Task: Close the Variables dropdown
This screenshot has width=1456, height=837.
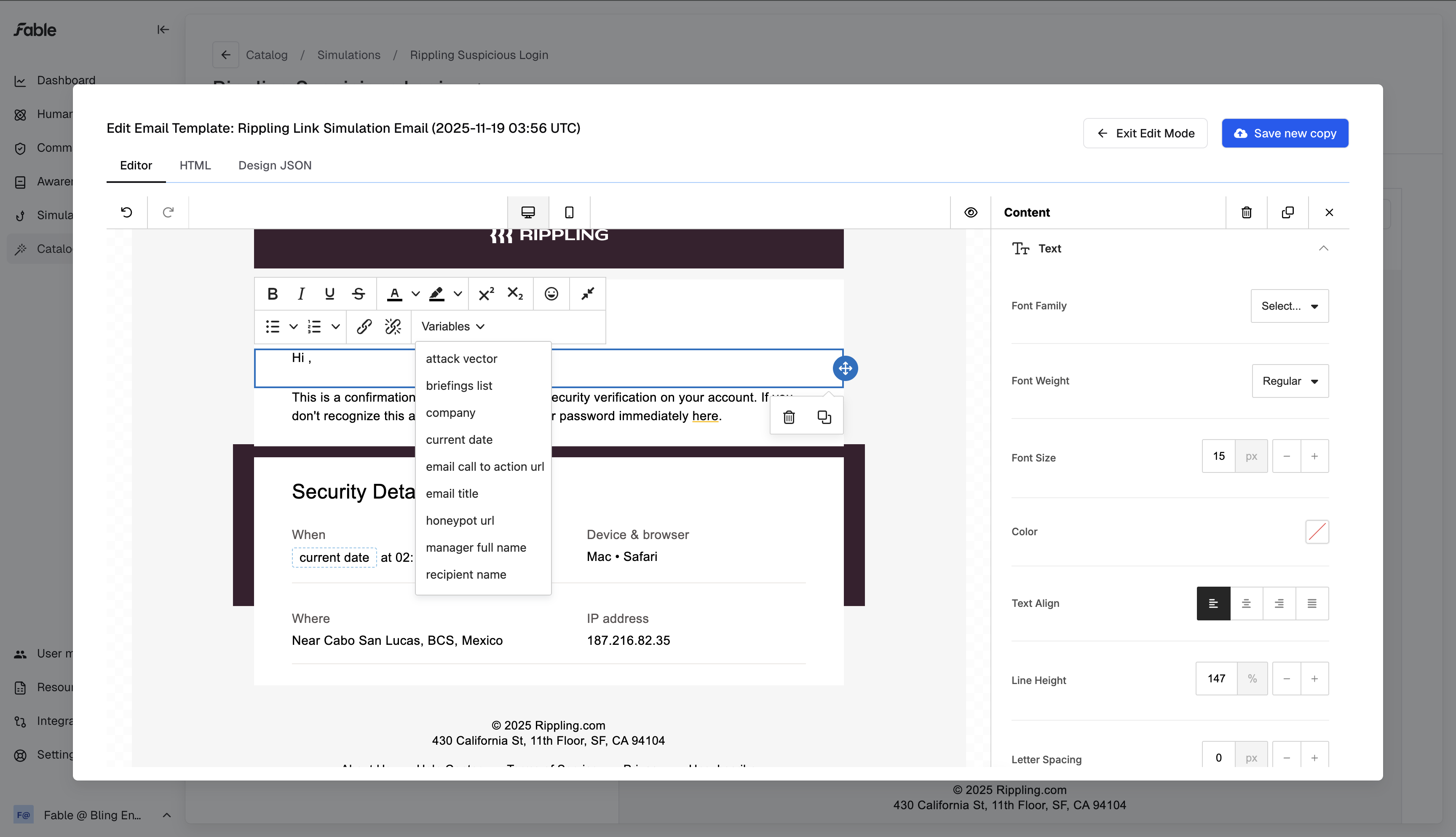Action: pos(453,327)
